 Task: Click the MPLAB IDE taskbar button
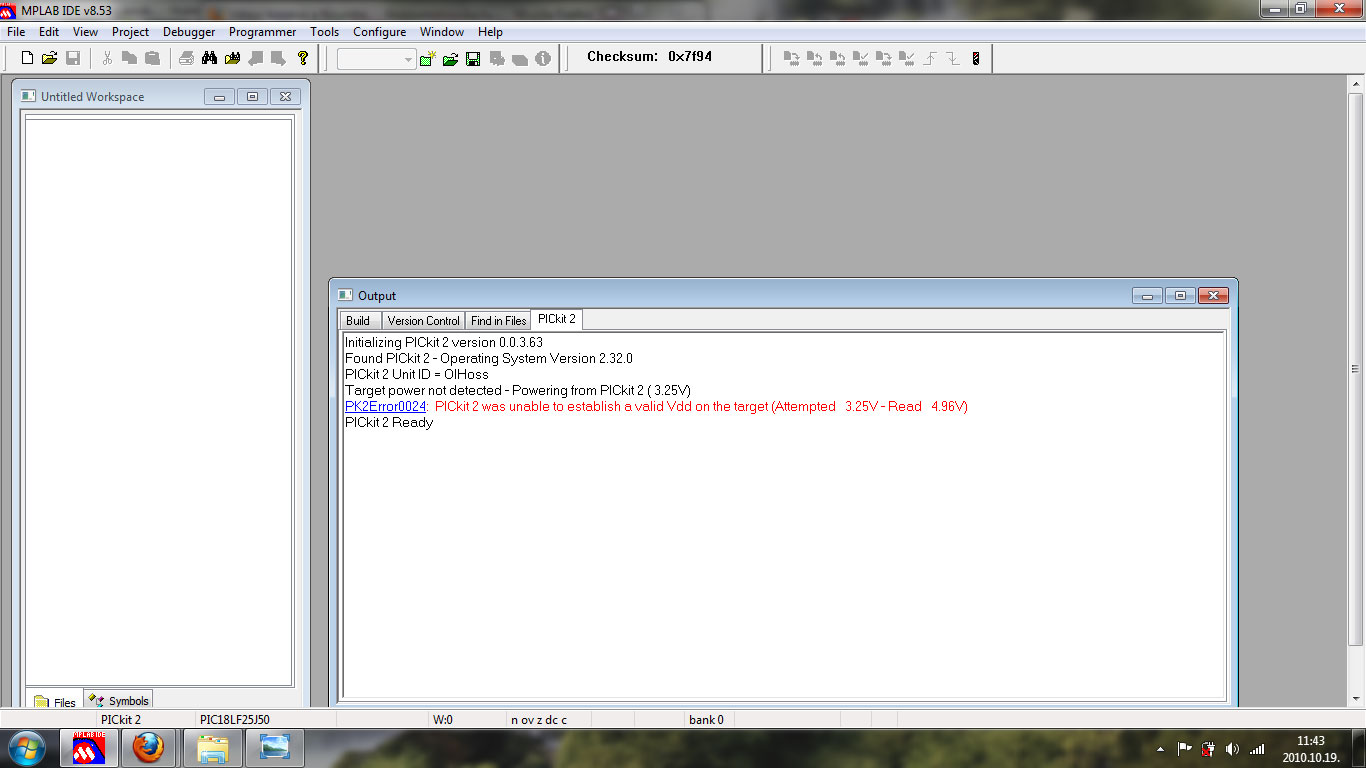(89, 748)
